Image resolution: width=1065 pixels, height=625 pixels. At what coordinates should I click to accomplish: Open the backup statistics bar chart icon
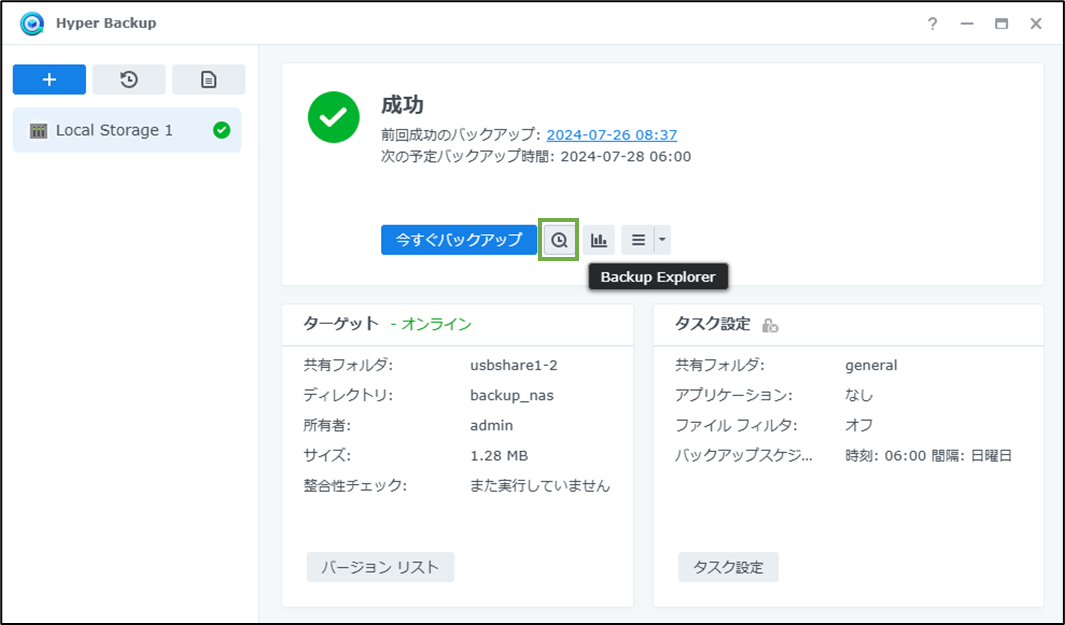[x=598, y=240]
